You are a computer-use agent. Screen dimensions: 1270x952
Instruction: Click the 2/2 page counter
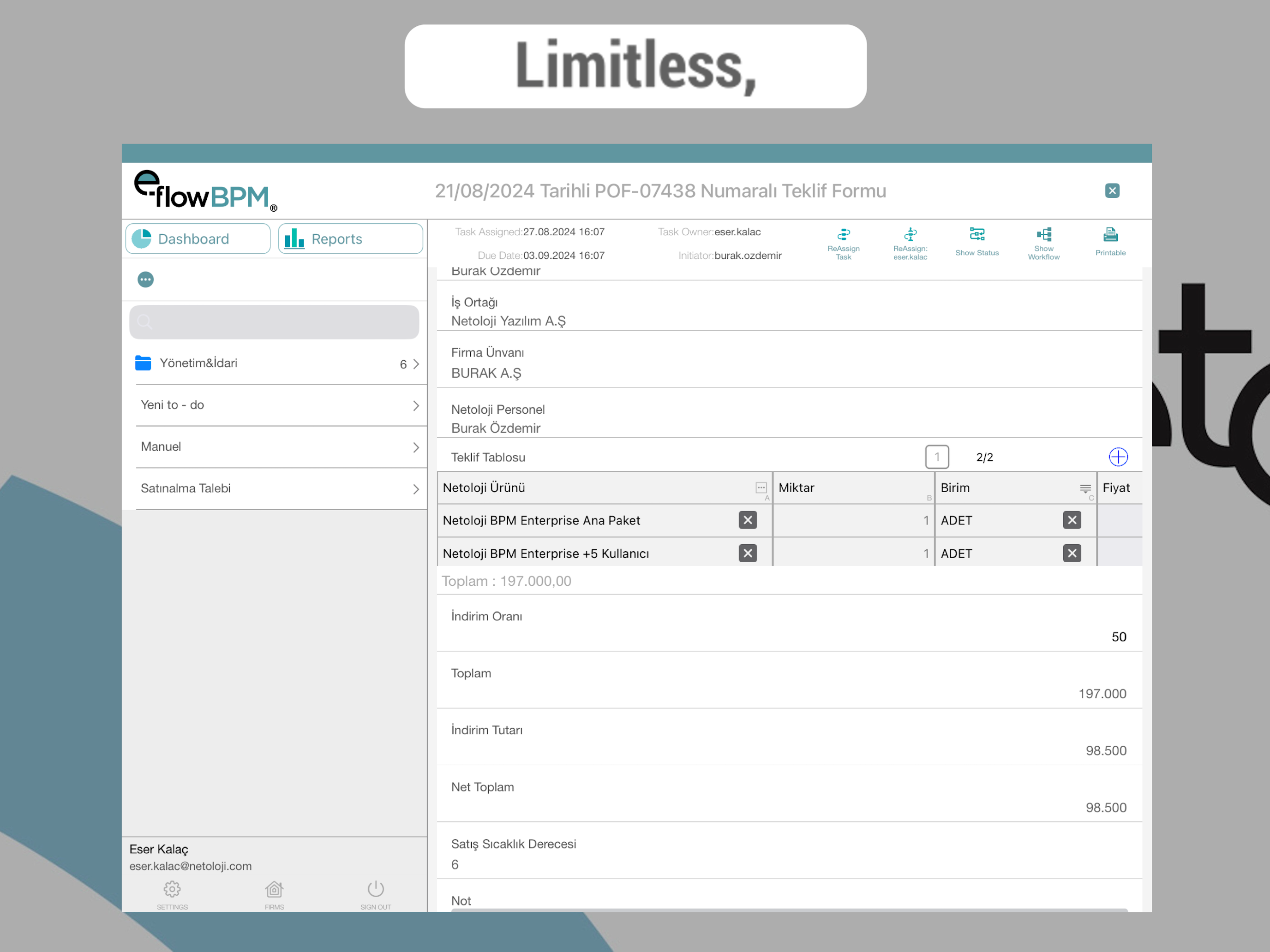[984, 458]
